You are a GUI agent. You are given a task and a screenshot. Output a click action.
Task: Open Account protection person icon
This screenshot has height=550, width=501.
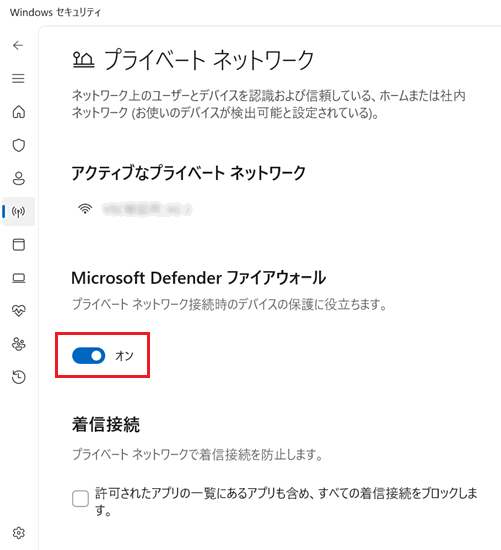pyautogui.click(x=19, y=178)
